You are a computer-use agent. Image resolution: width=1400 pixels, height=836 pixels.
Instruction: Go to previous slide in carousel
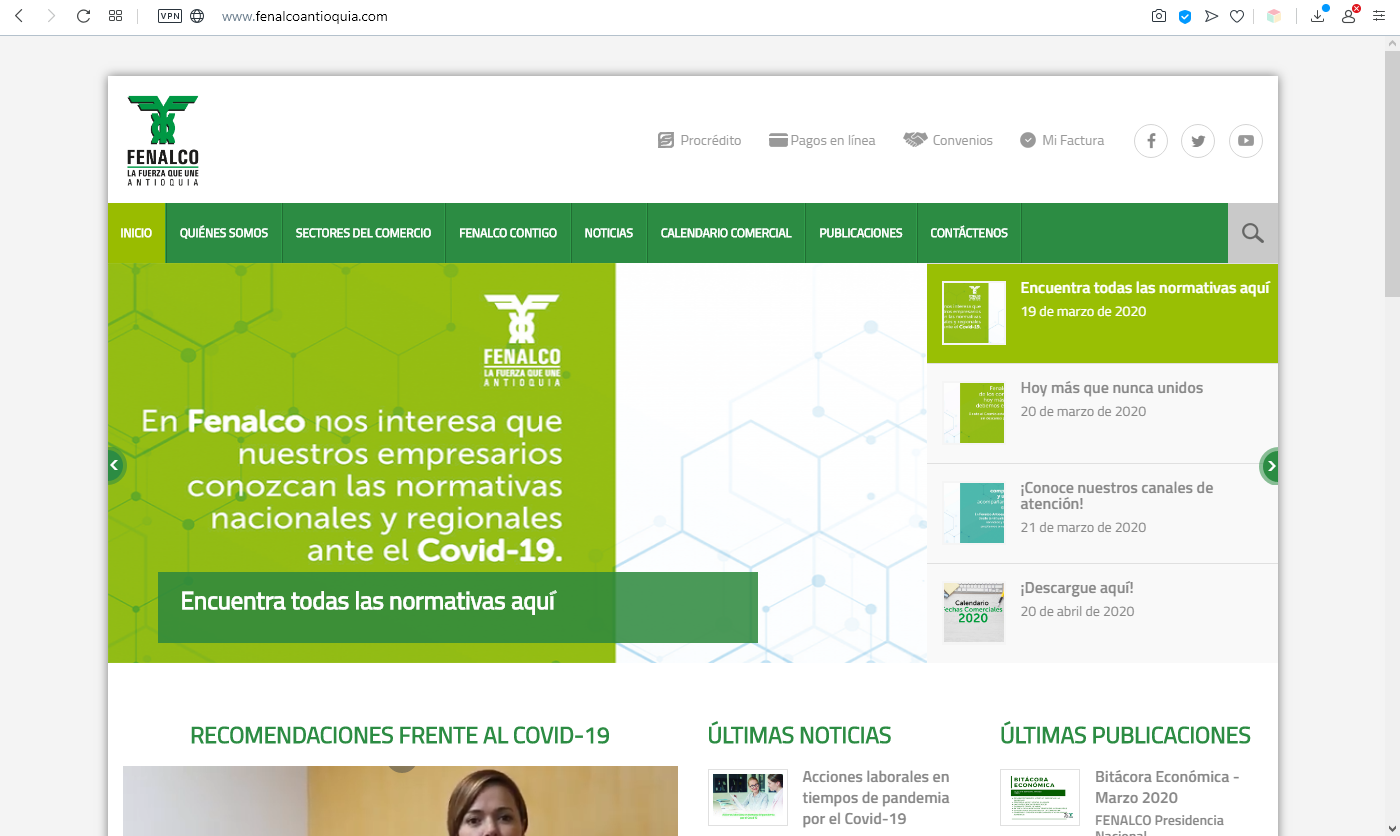click(x=115, y=465)
